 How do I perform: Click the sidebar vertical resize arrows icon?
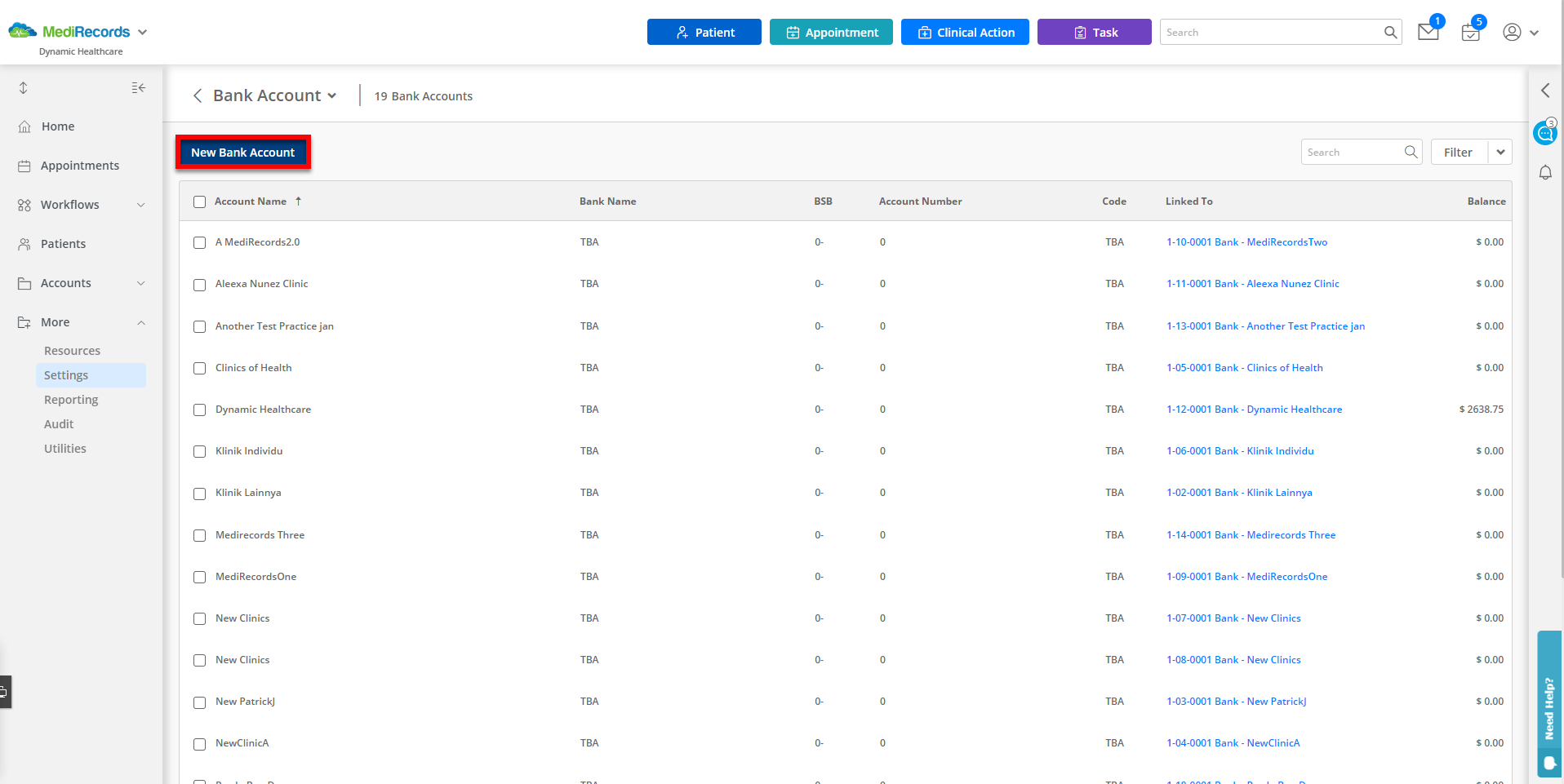(x=24, y=87)
